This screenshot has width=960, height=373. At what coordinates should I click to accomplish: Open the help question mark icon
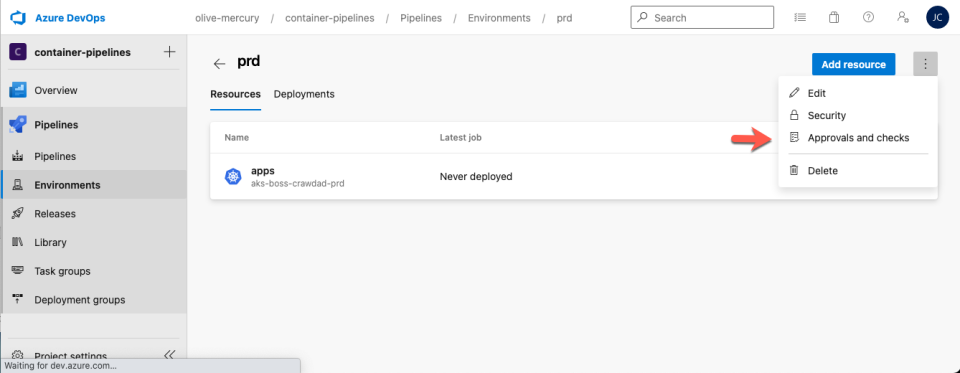tap(868, 17)
